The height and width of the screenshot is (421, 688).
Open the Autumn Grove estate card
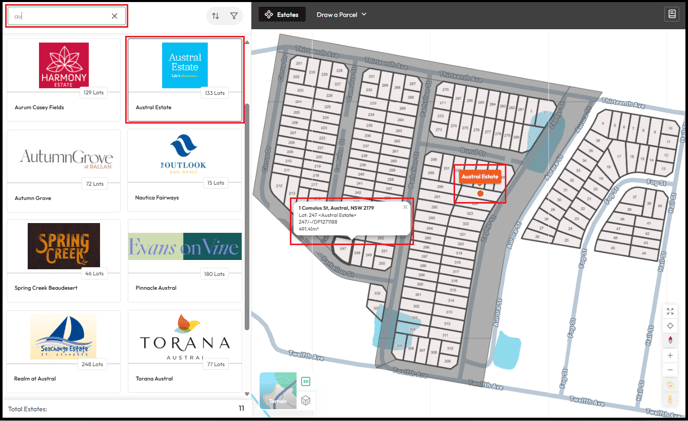pyautogui.click(x=64, y=170)
